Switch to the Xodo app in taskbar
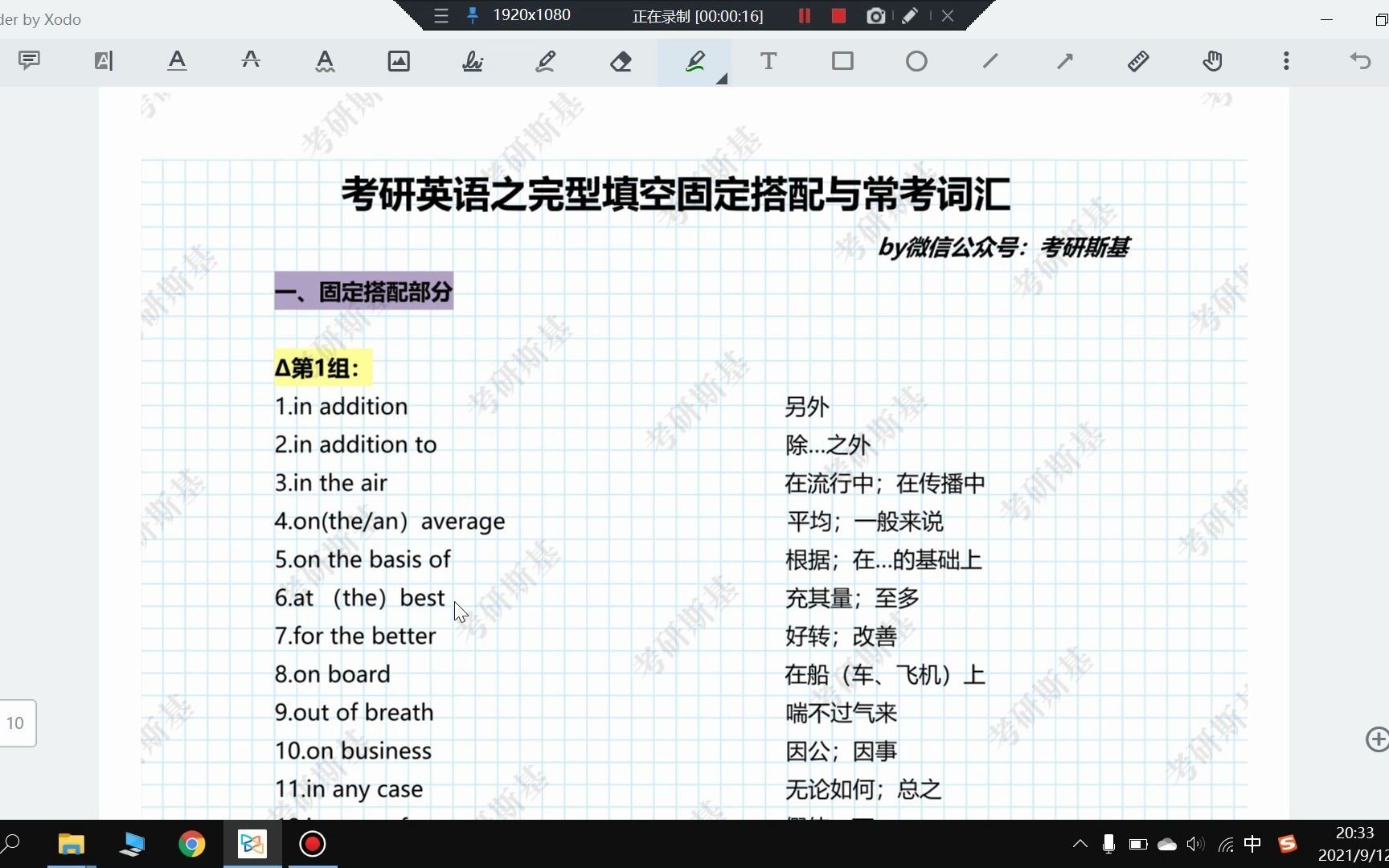 click(x=252, y=844)
